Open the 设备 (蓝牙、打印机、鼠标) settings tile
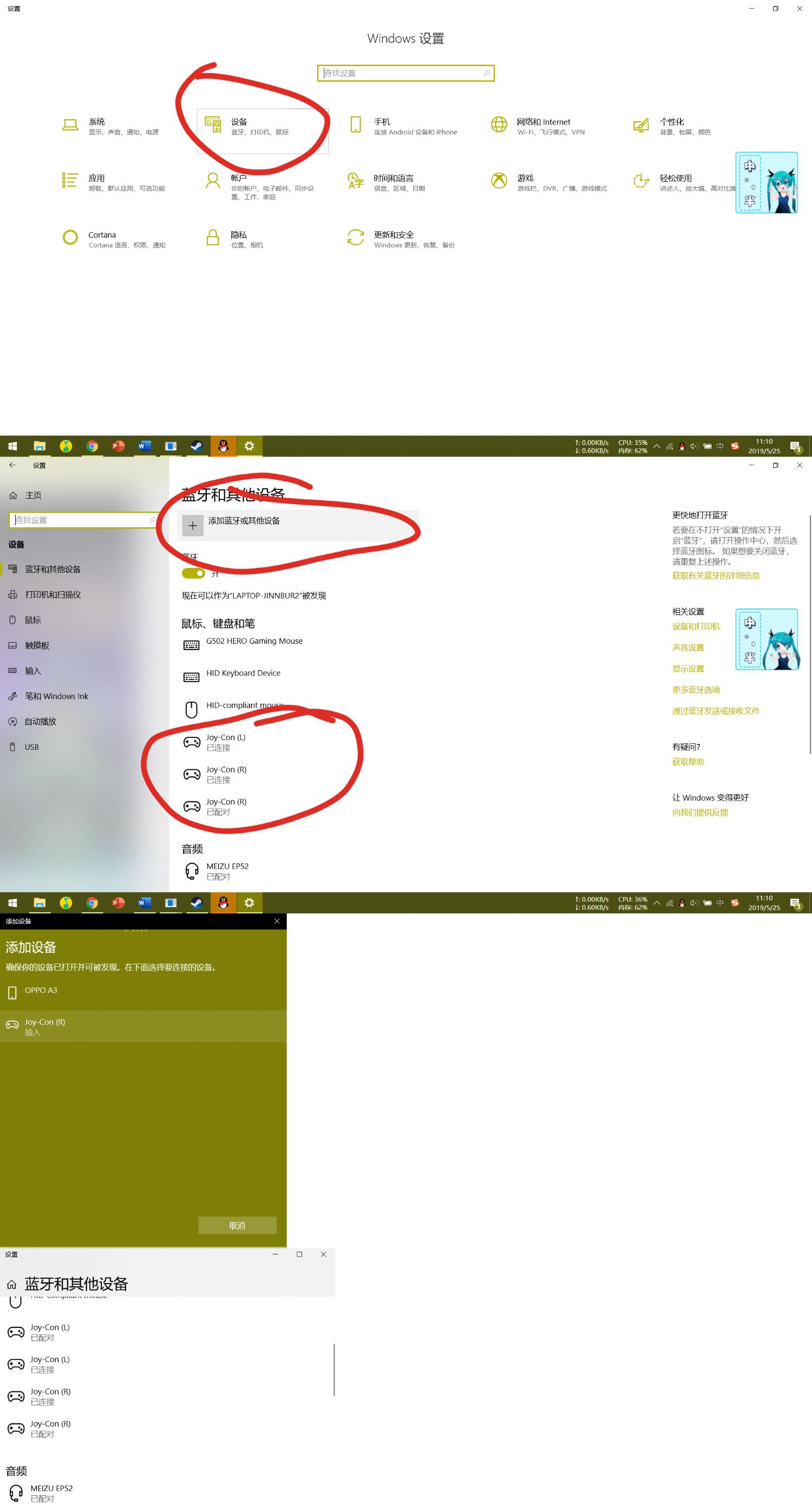 pos(262,130)
